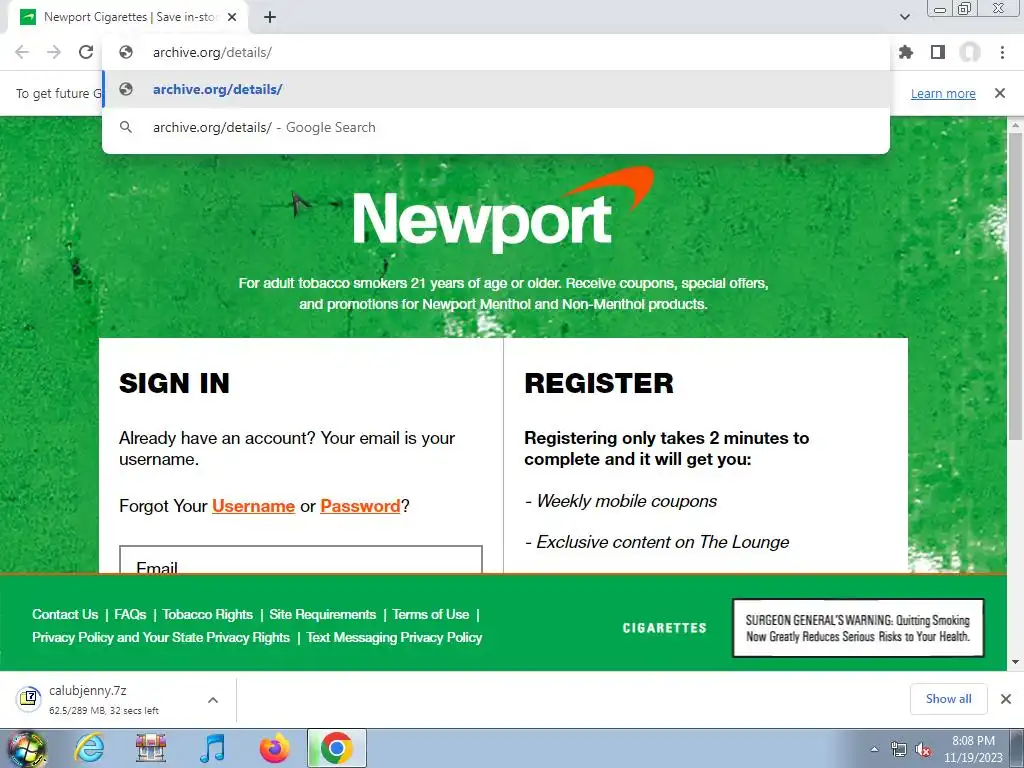Click the SIGN IN heading
Screen dimensions: 1024x768
(x=174, y=383)
